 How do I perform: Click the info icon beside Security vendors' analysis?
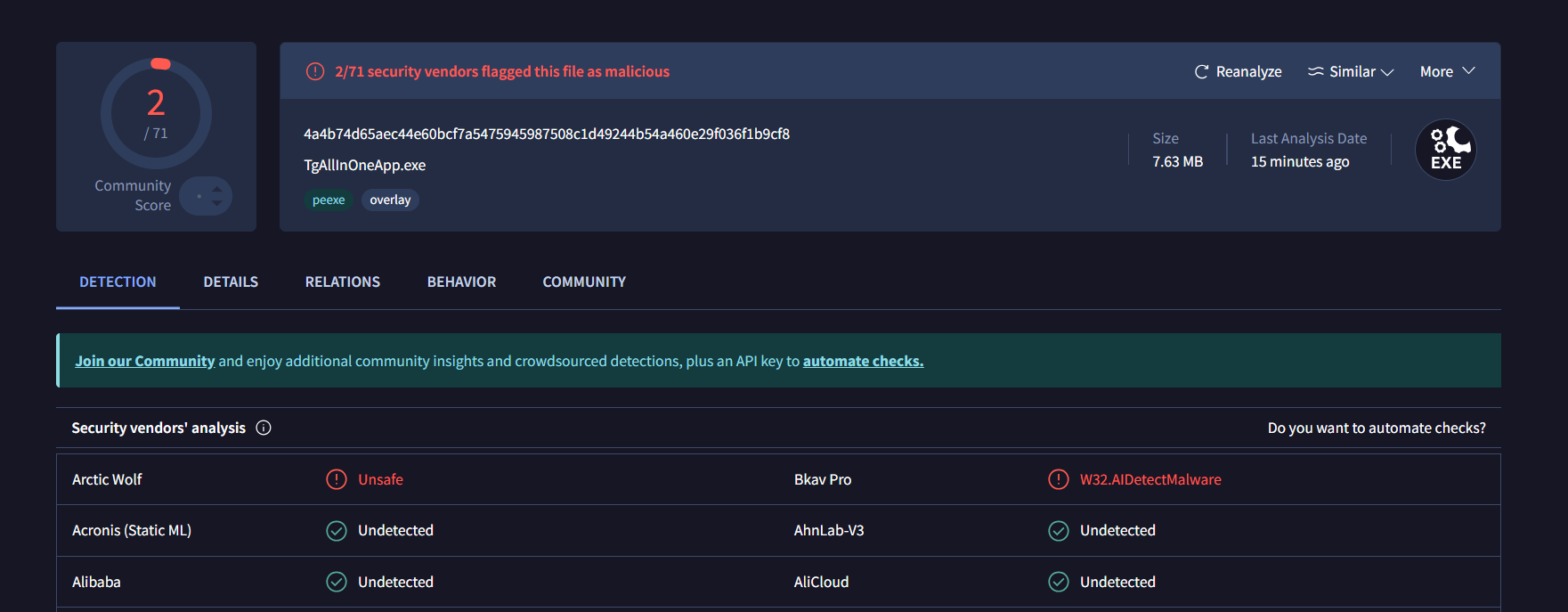[264, 428]
